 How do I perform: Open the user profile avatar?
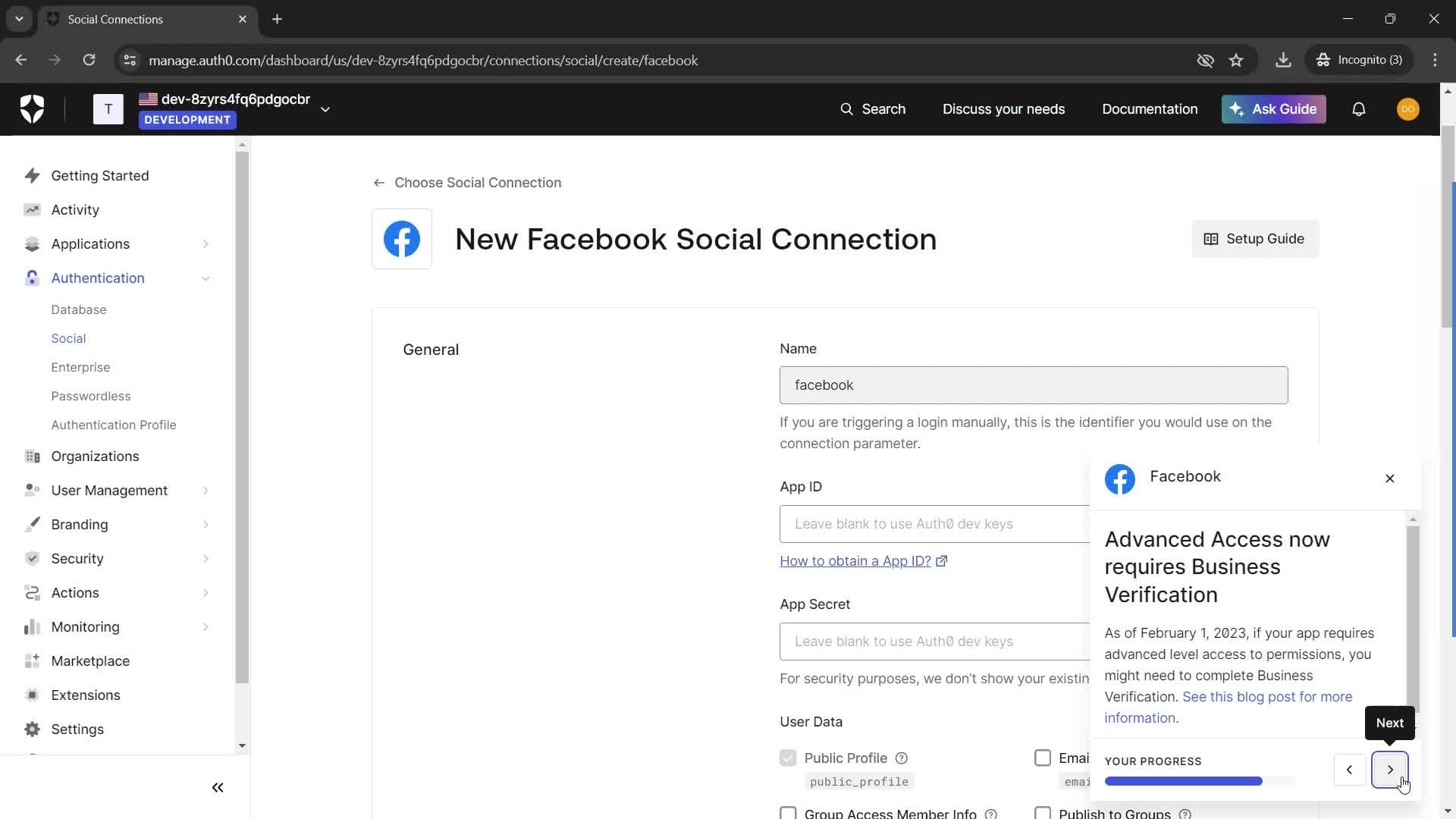tap(1408, 109)
